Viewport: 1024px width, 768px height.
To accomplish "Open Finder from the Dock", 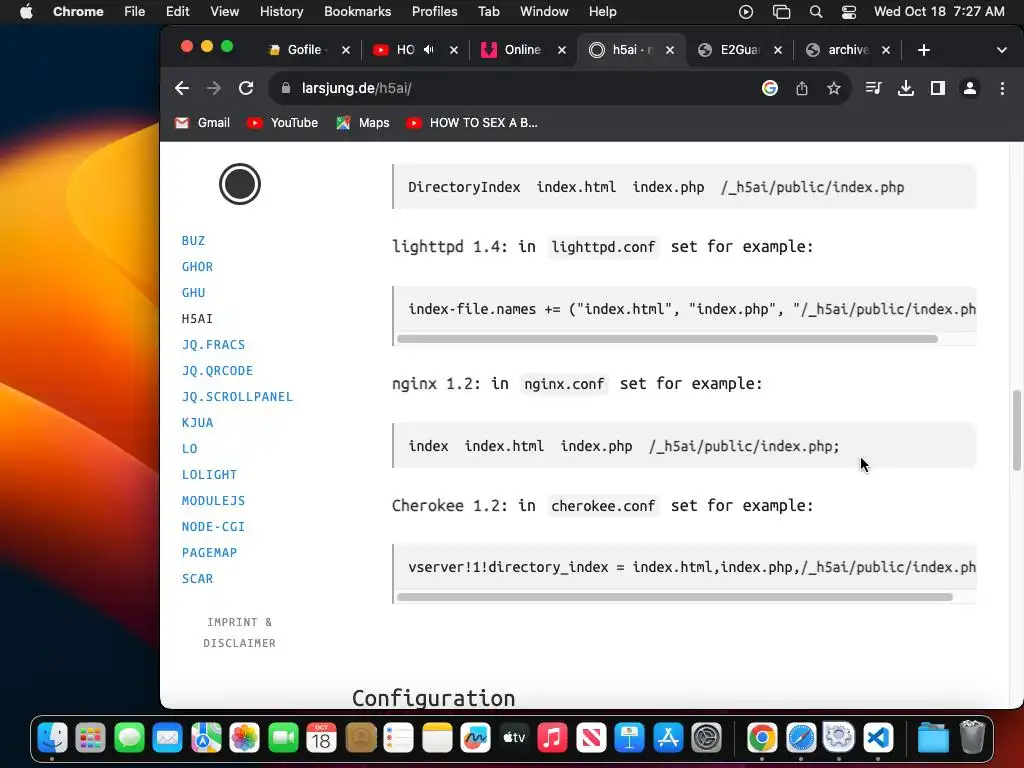I will click(52, 739).
